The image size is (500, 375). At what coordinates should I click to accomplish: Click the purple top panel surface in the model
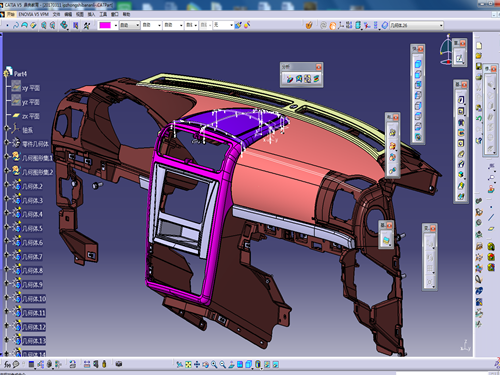230,122
